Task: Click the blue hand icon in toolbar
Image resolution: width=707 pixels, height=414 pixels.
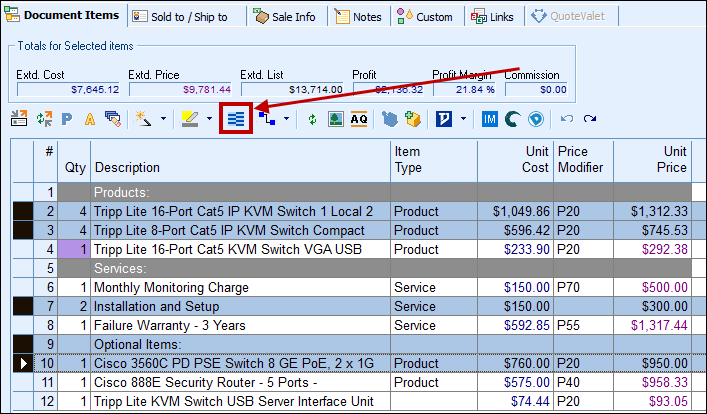Action: tap(390, 119)
